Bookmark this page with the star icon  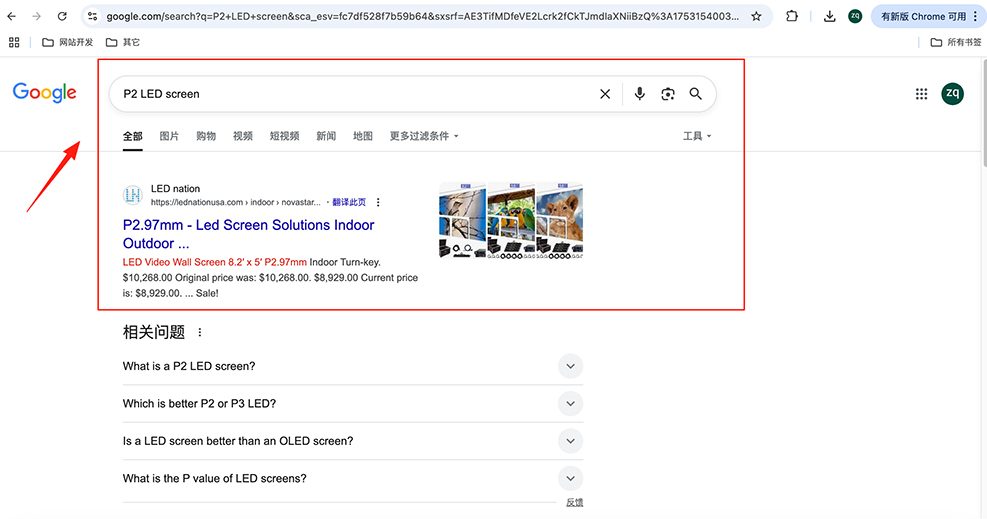click(757, 16)
